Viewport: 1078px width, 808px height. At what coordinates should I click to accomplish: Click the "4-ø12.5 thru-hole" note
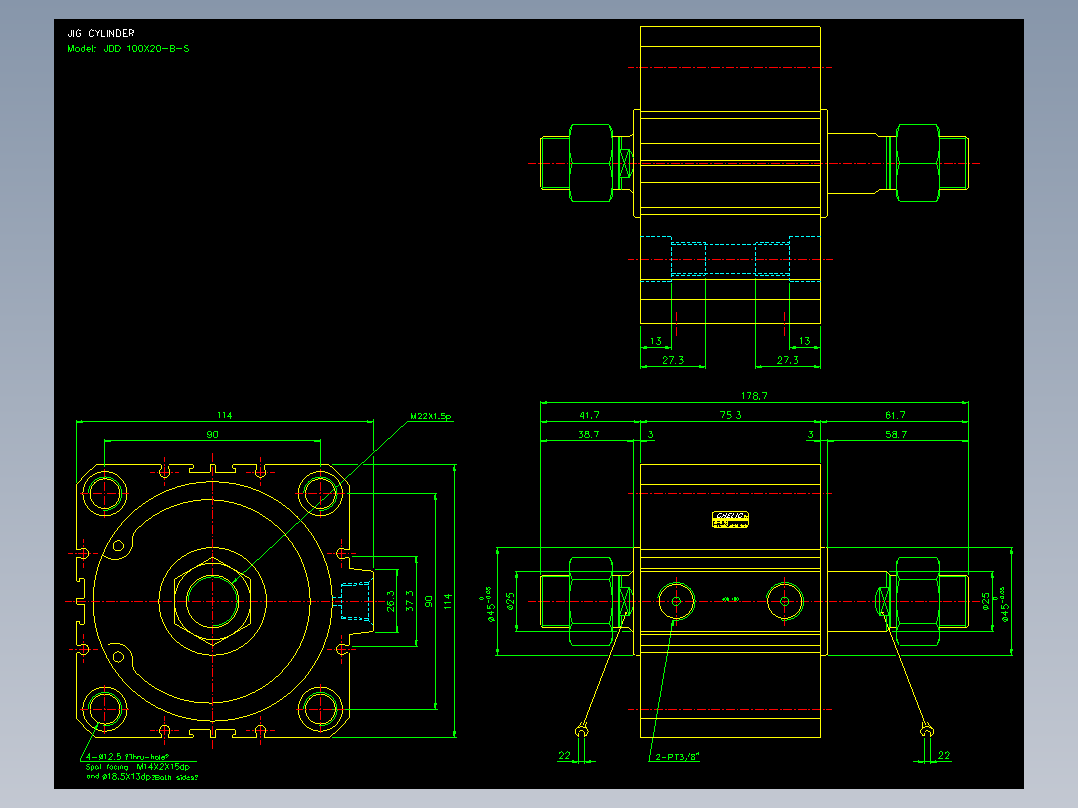[x=127, y=757]
